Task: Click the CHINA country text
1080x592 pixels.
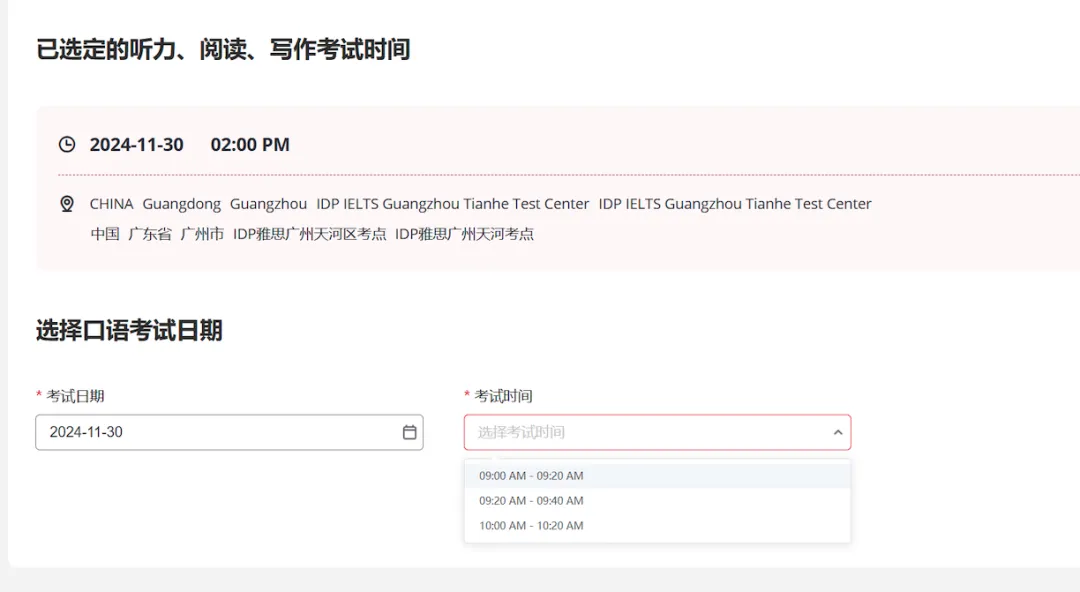Action: click(112, 204)
